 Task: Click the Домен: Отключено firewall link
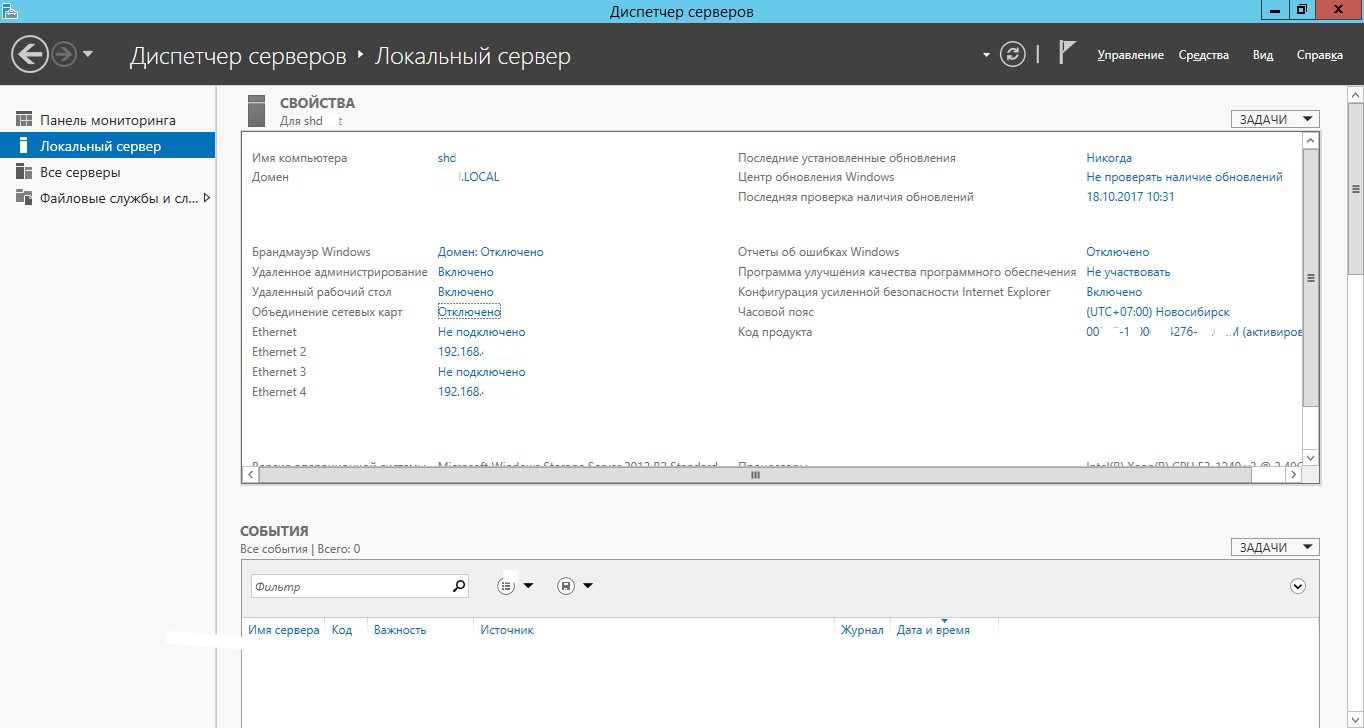[x=491, y=252]
